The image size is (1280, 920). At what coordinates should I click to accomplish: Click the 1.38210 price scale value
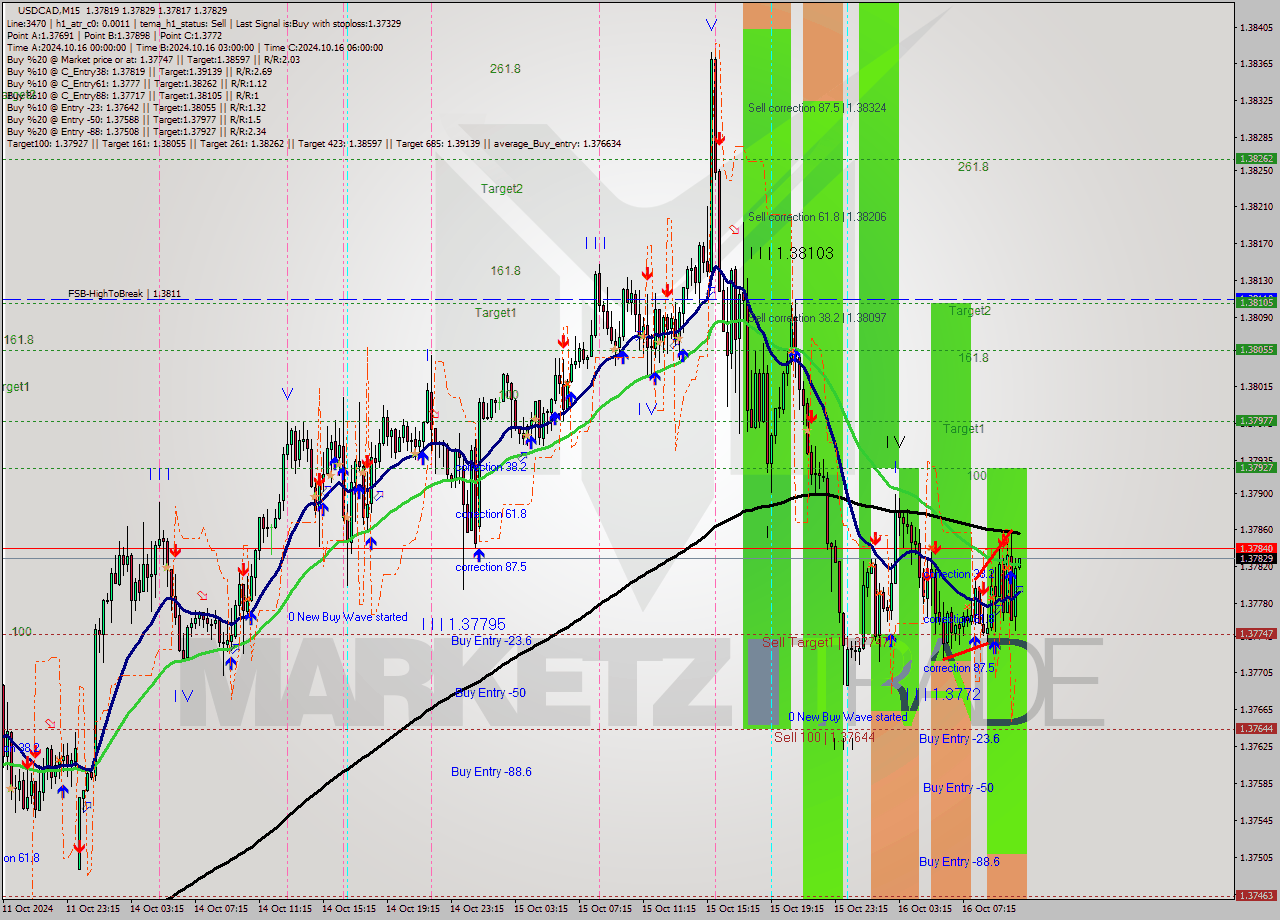pos(1255,206)
